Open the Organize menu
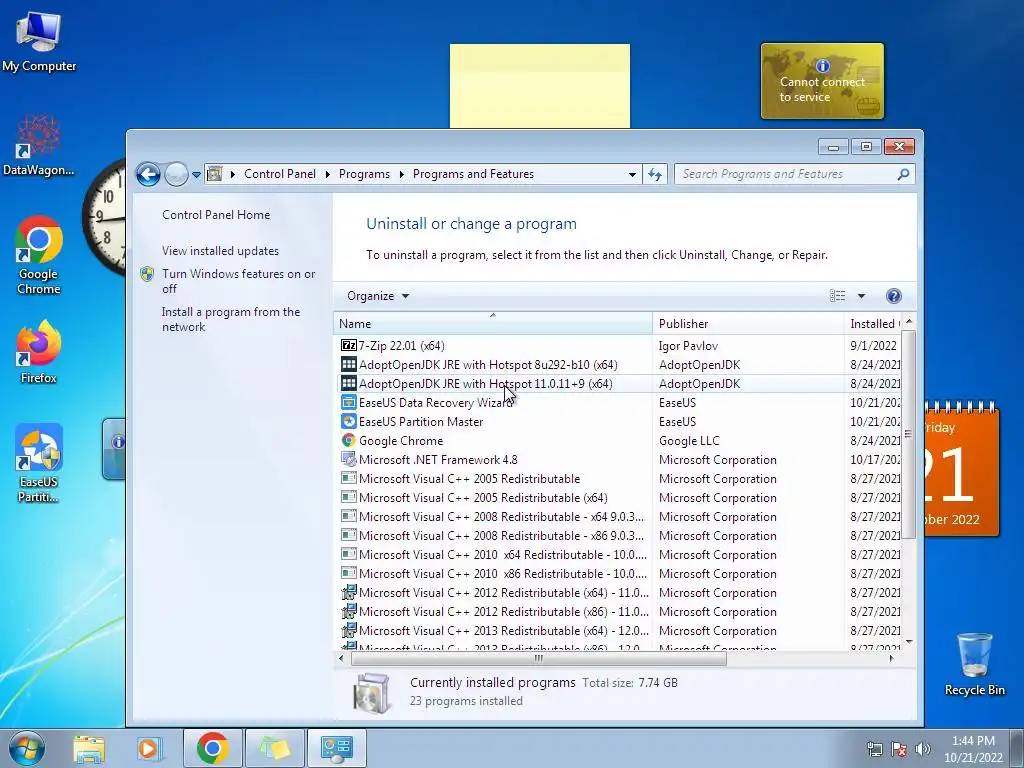1024x768 pixels. coord(378,296)
